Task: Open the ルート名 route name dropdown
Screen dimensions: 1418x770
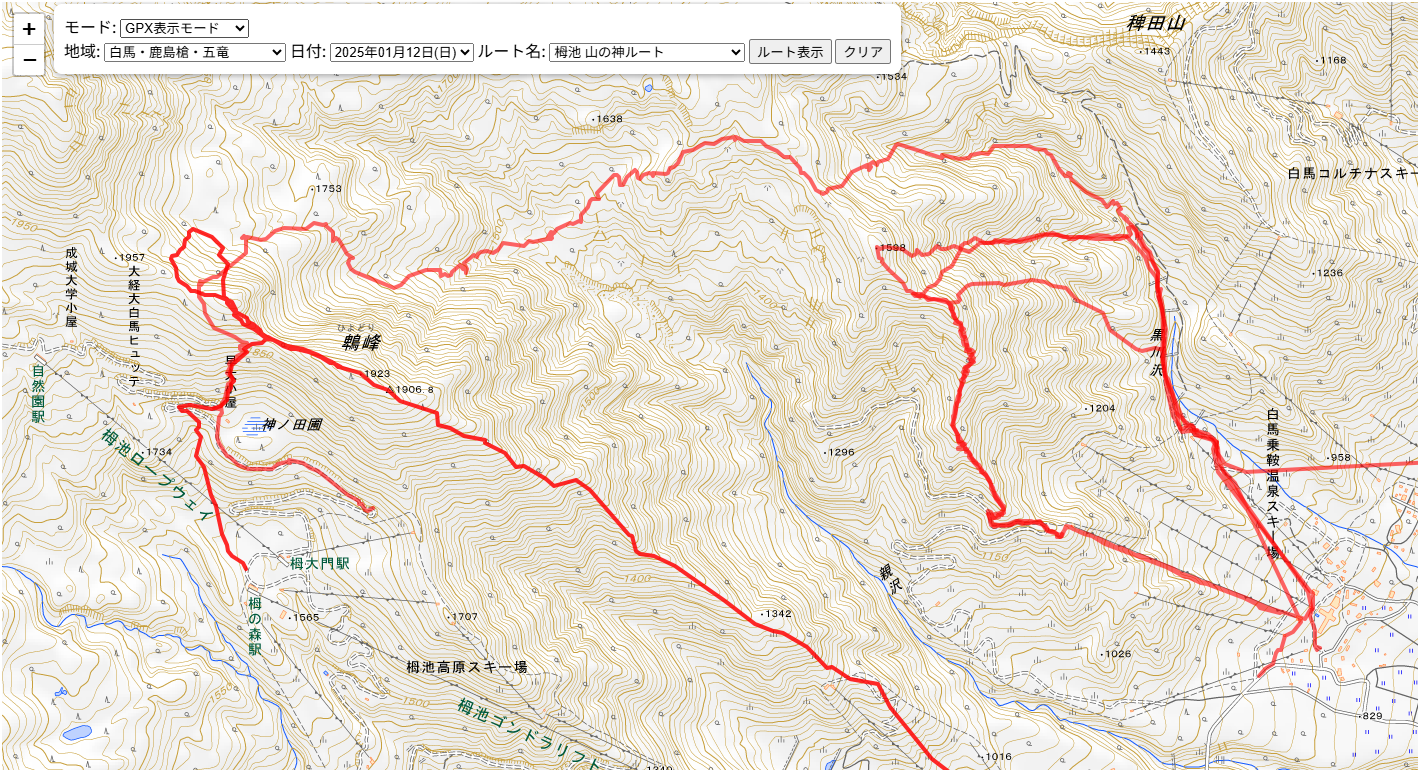Action: (x=647, y=52)
